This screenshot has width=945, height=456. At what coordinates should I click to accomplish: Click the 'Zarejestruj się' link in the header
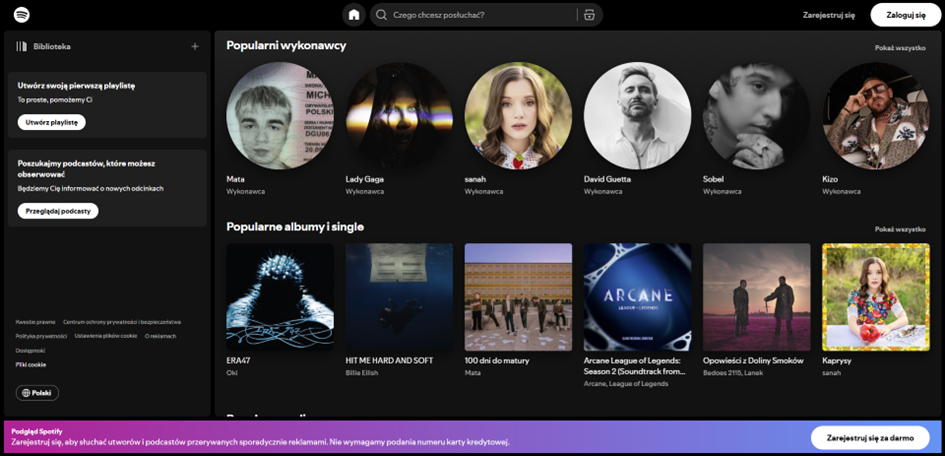pos(829,16)
